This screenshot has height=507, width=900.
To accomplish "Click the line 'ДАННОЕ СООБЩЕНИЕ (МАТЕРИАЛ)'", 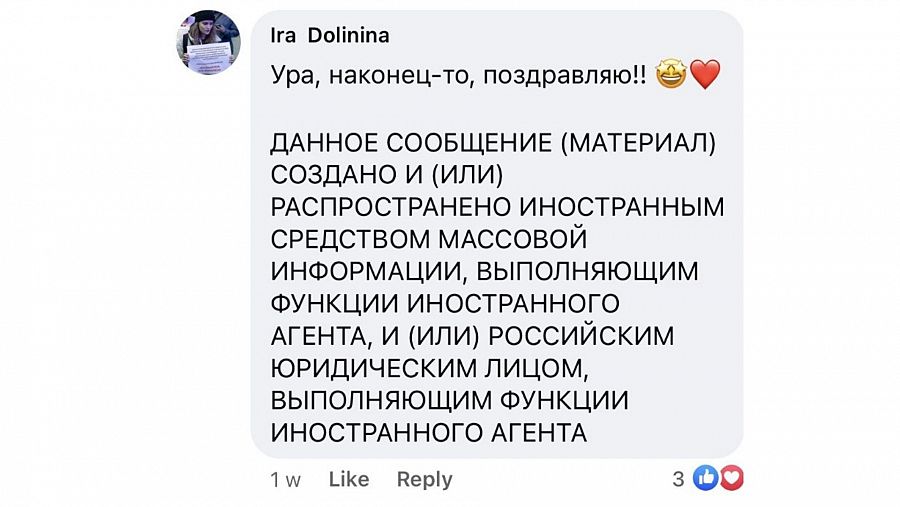I will click(x=494, y=143).
